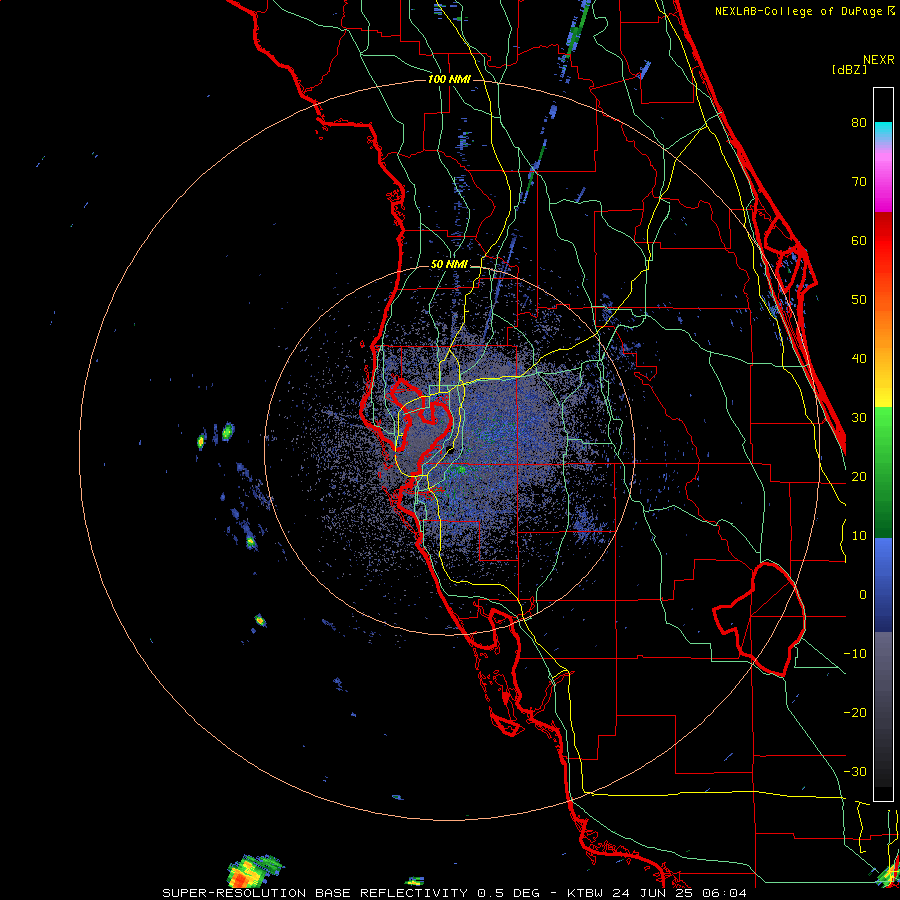Image resolution: width=900 pixels, height=900 pixels.
Task: Click the 20 value on the dBZ scale
Action: point(859,477)
